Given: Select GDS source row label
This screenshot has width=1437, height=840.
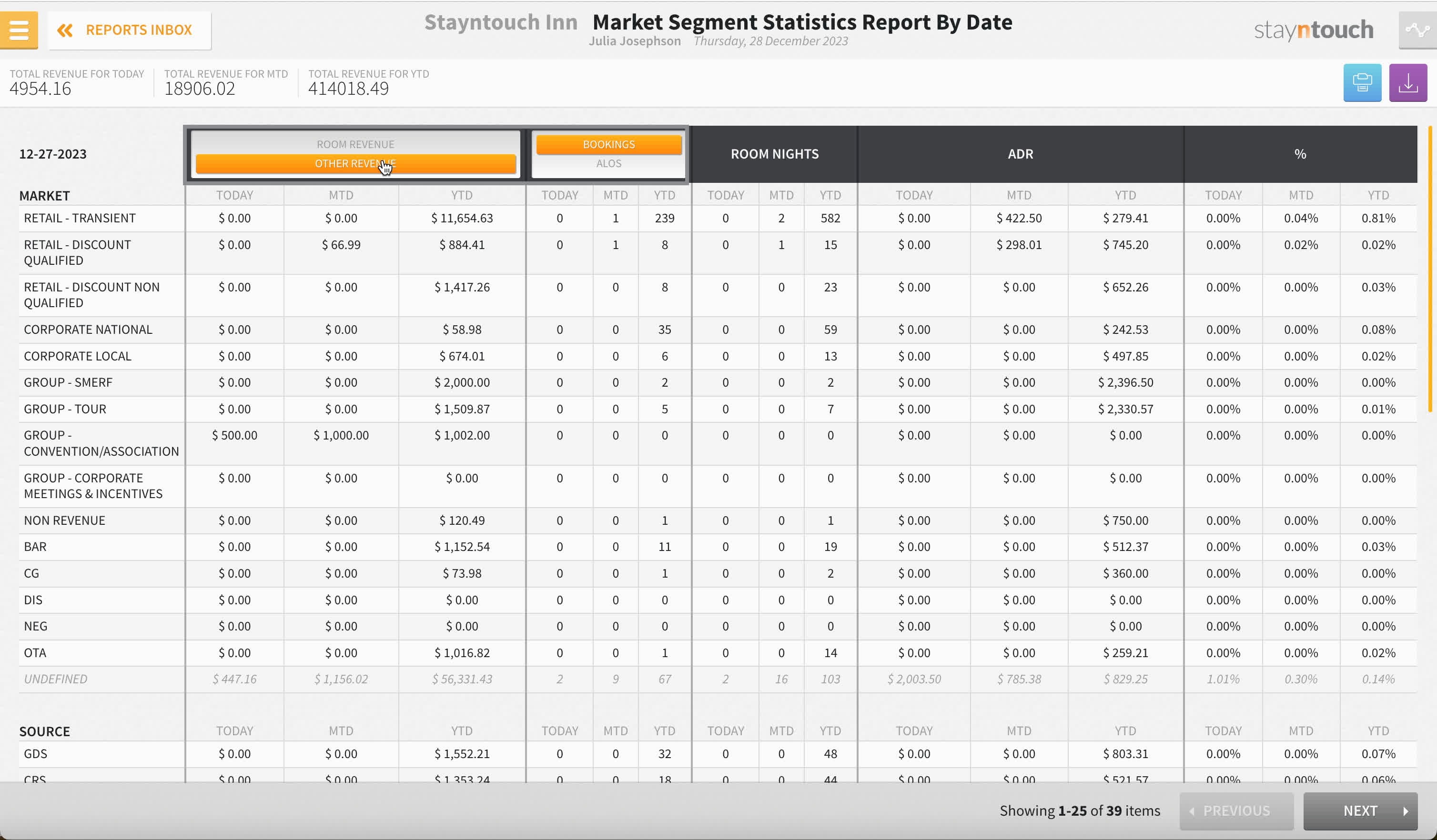Looking at the screenshot, I should tap(35, 754).
